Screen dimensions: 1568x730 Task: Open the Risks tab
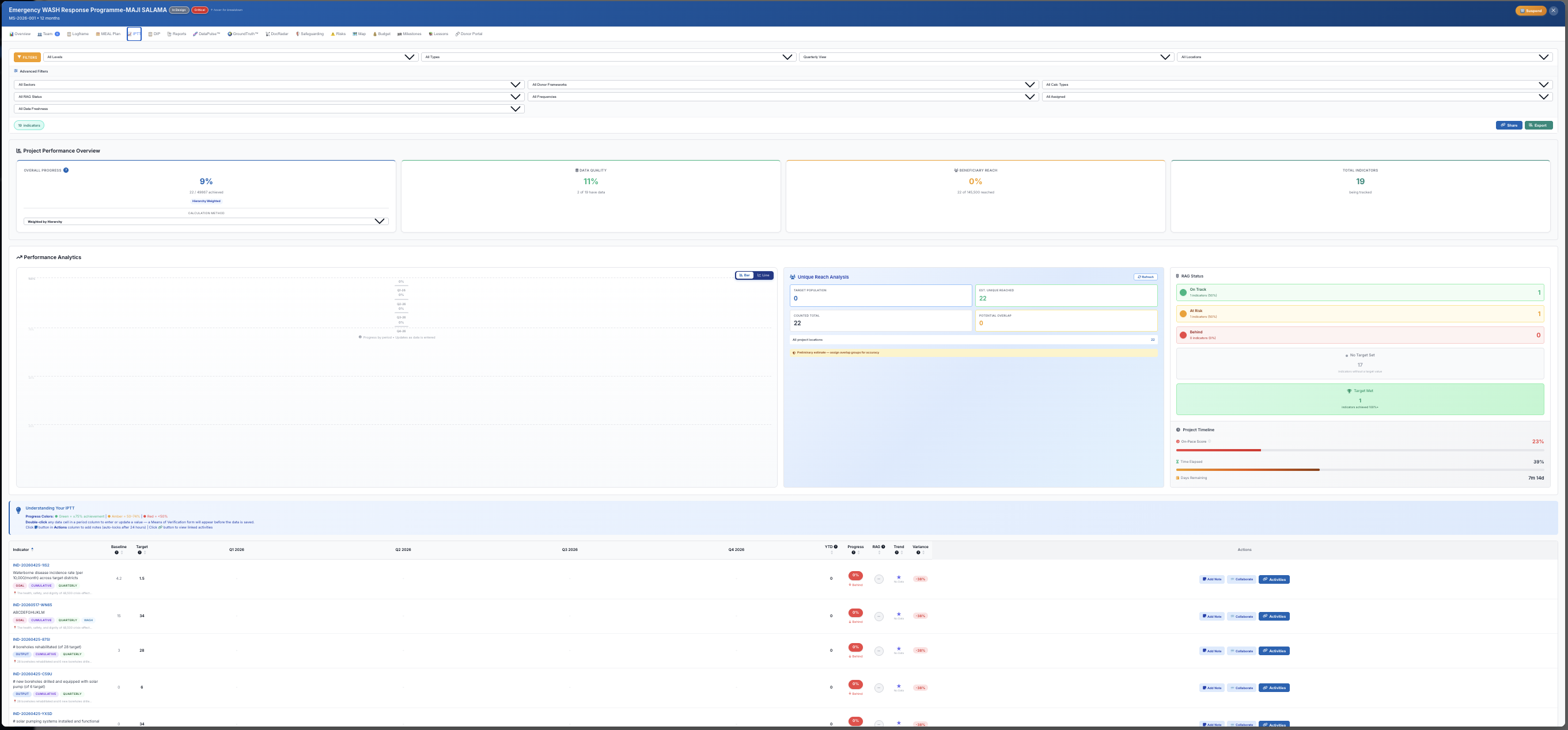tap(339, 34)
